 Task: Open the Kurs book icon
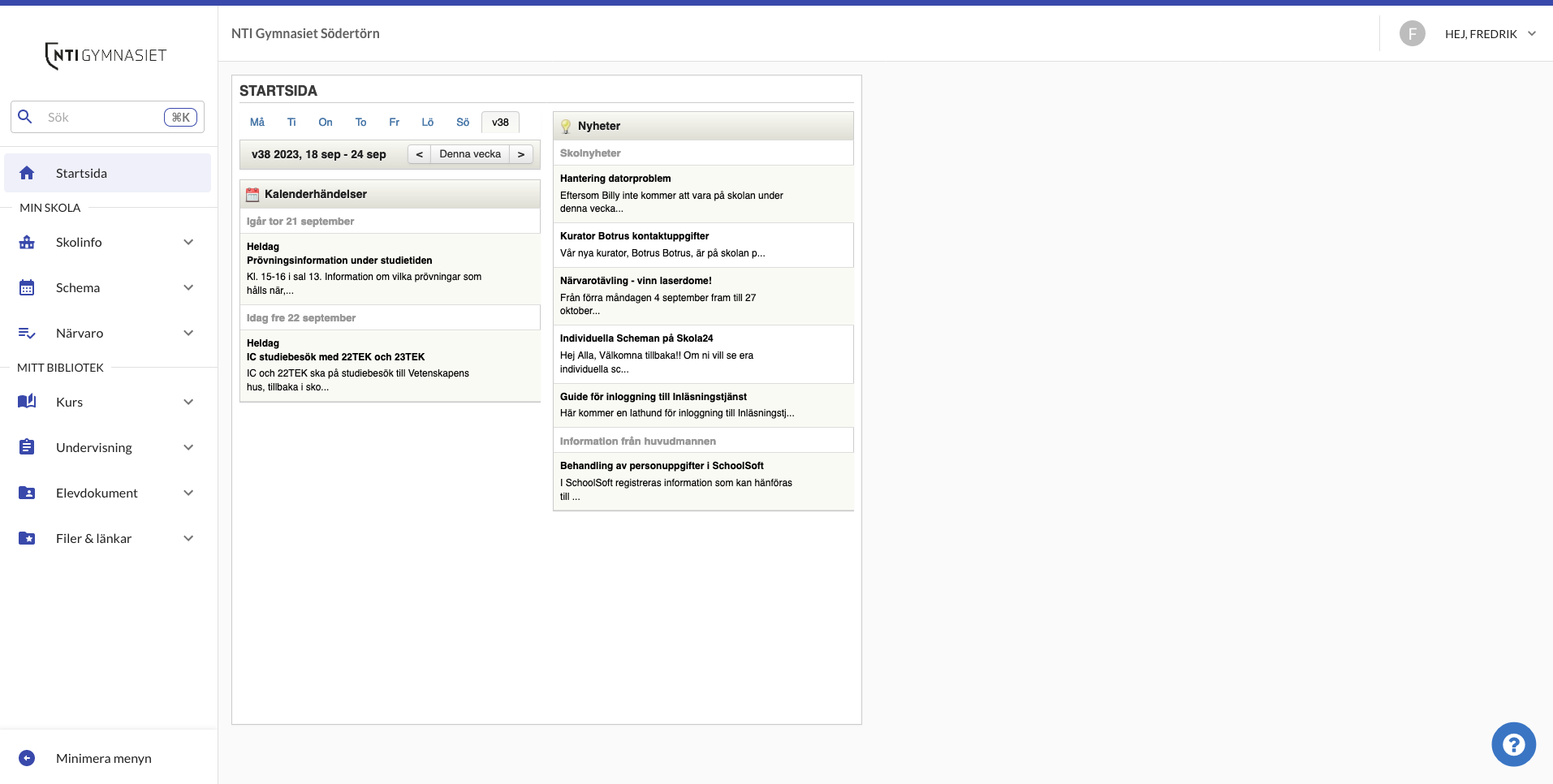pos(28,401)
